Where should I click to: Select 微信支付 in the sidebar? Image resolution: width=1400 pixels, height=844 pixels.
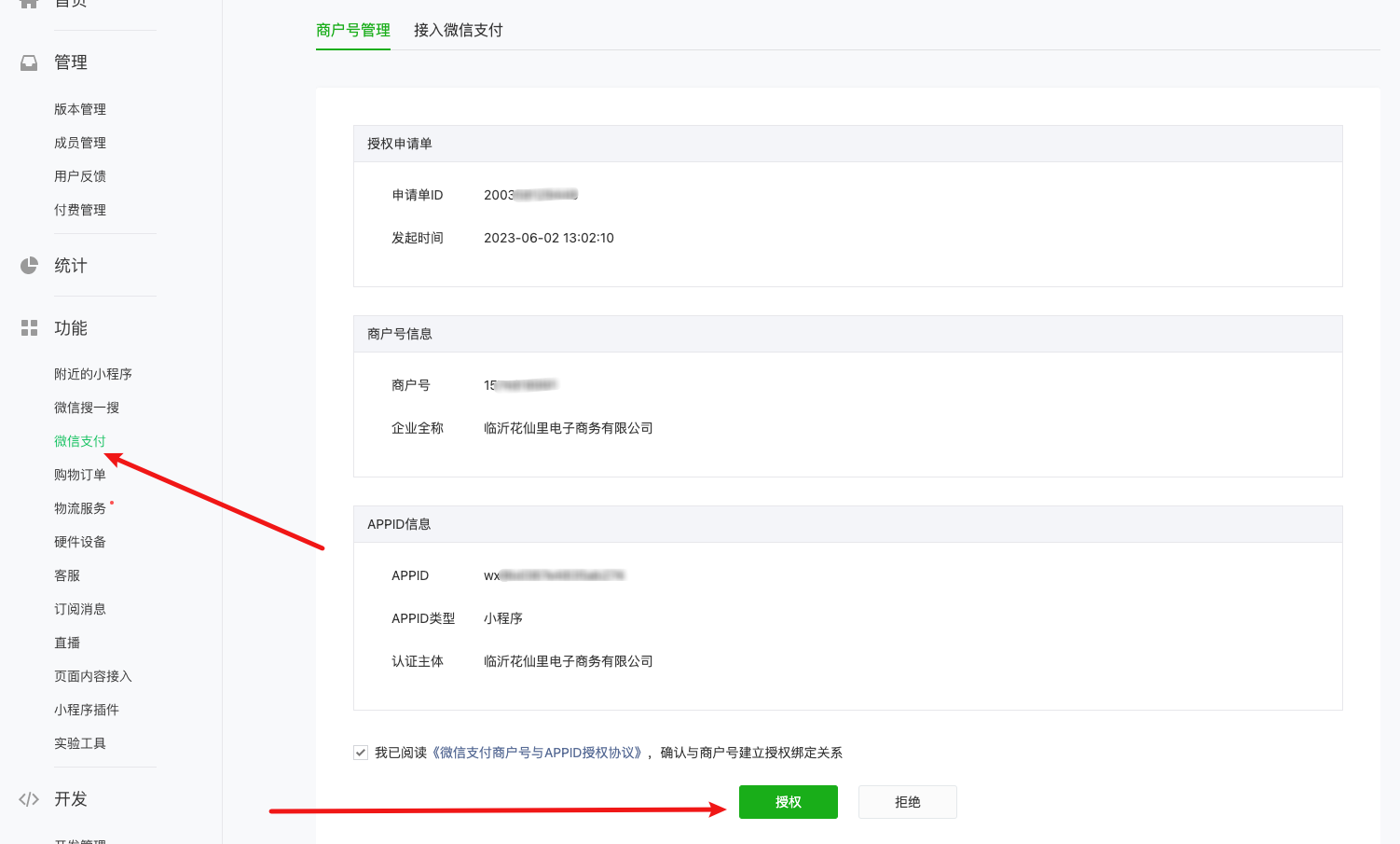[80, 441]
